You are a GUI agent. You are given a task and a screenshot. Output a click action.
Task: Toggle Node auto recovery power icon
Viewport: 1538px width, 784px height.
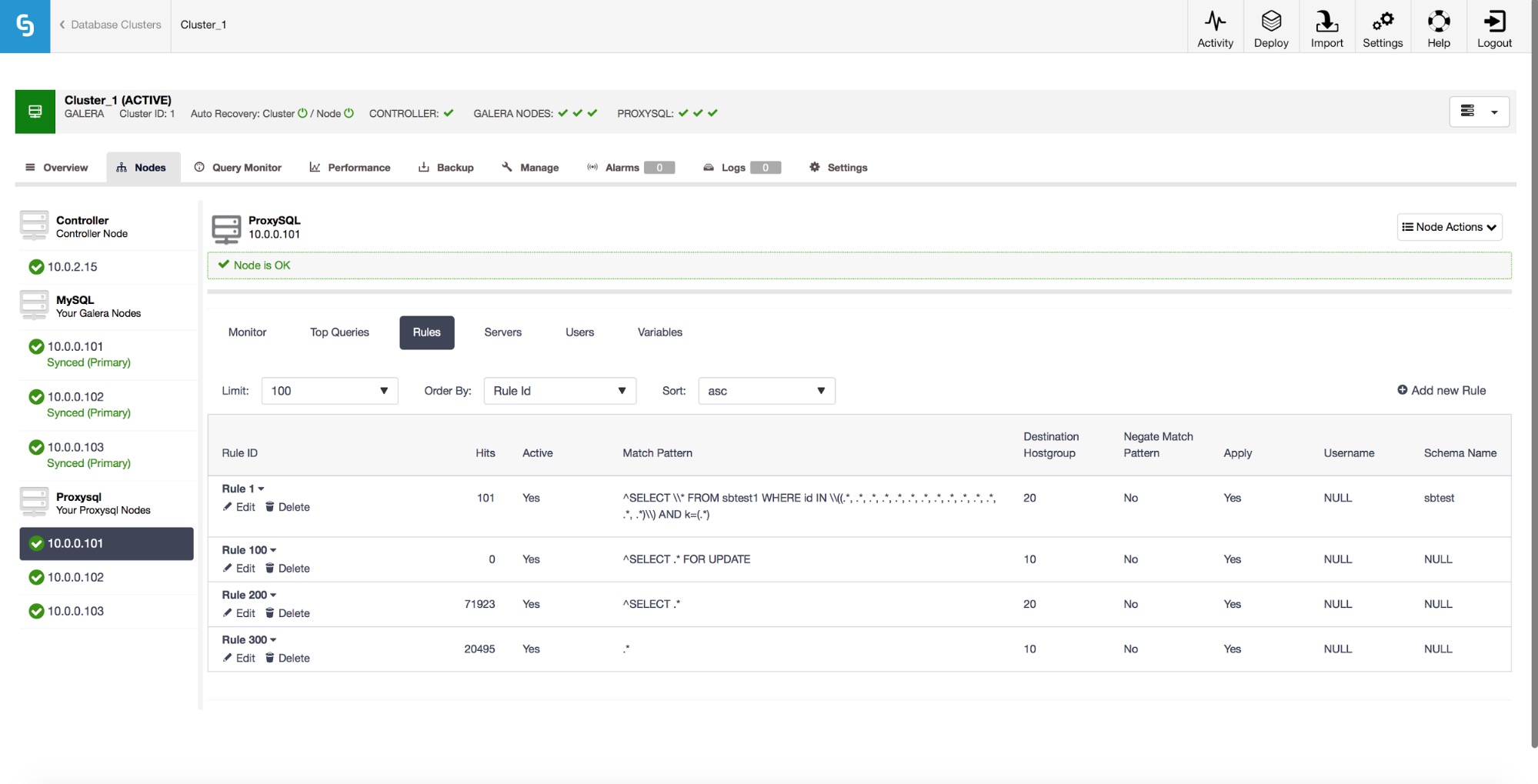coord(349,113)
